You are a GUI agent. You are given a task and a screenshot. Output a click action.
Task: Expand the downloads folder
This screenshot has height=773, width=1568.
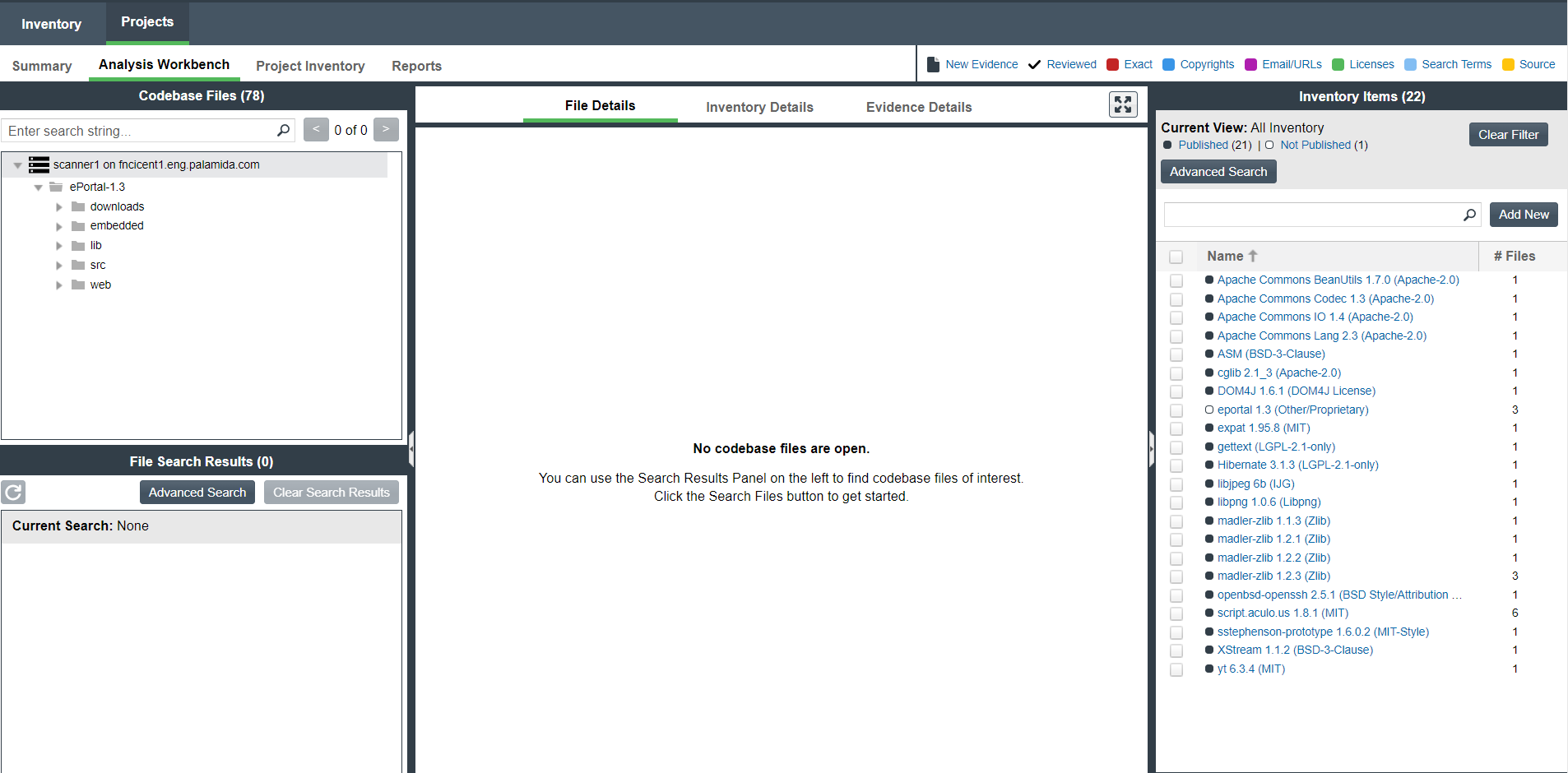point(59,207)
